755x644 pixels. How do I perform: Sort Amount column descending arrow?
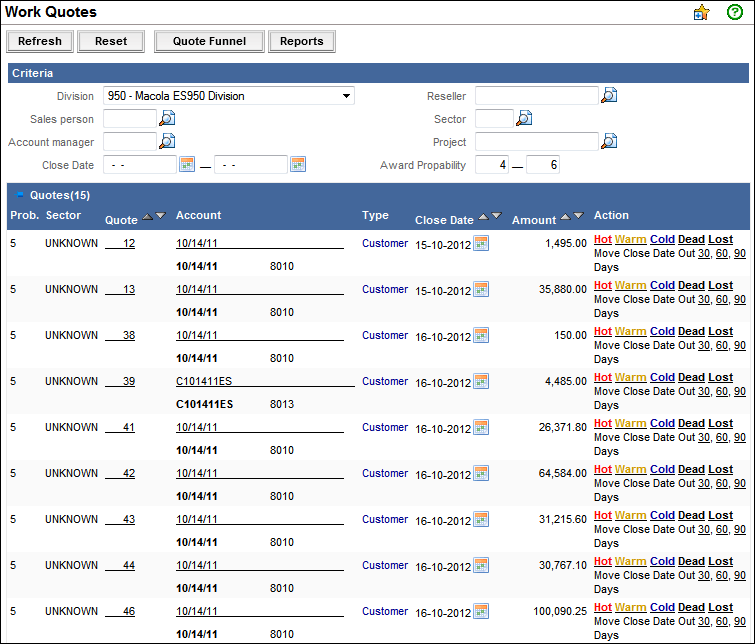[x=580, y=216]
